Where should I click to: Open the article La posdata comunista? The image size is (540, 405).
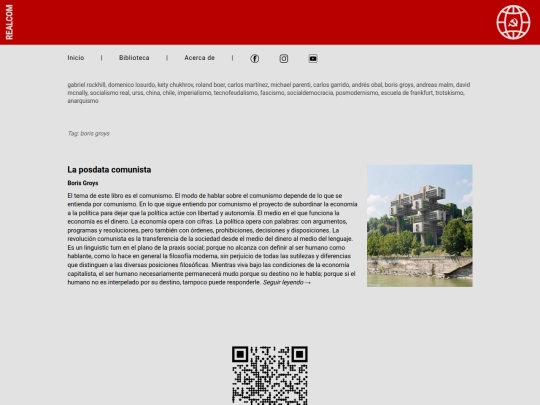(x=109, y=170)
